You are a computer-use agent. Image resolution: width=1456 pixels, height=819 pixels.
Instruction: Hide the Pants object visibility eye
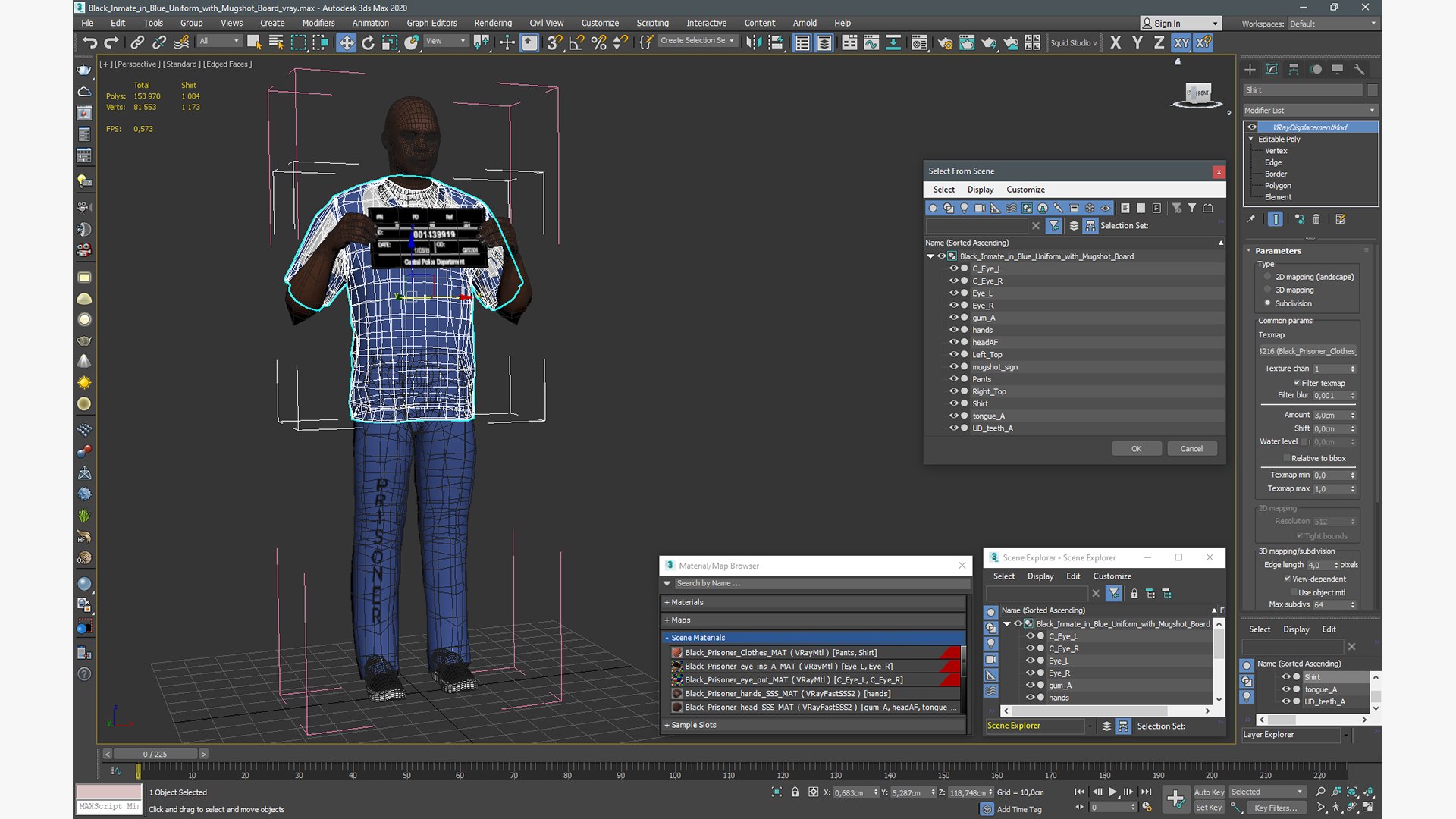pyautogui.click(x=953, y=379)
